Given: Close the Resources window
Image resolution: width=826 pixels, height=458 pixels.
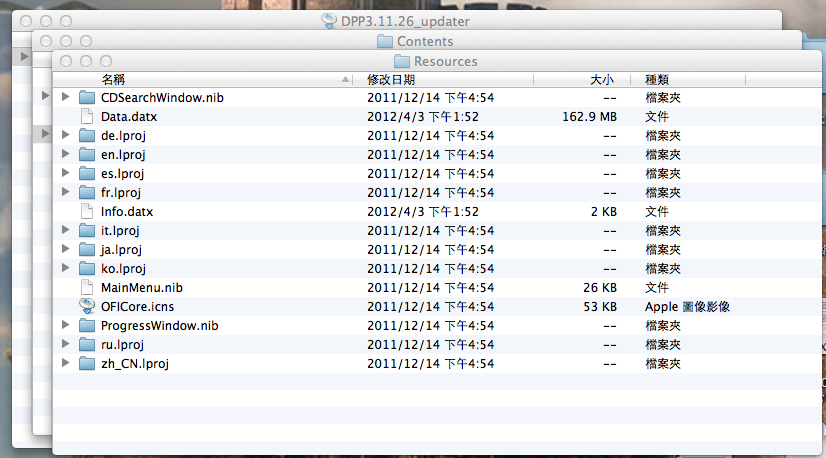Looking at the screenshot, I should (x=66, y=61).
